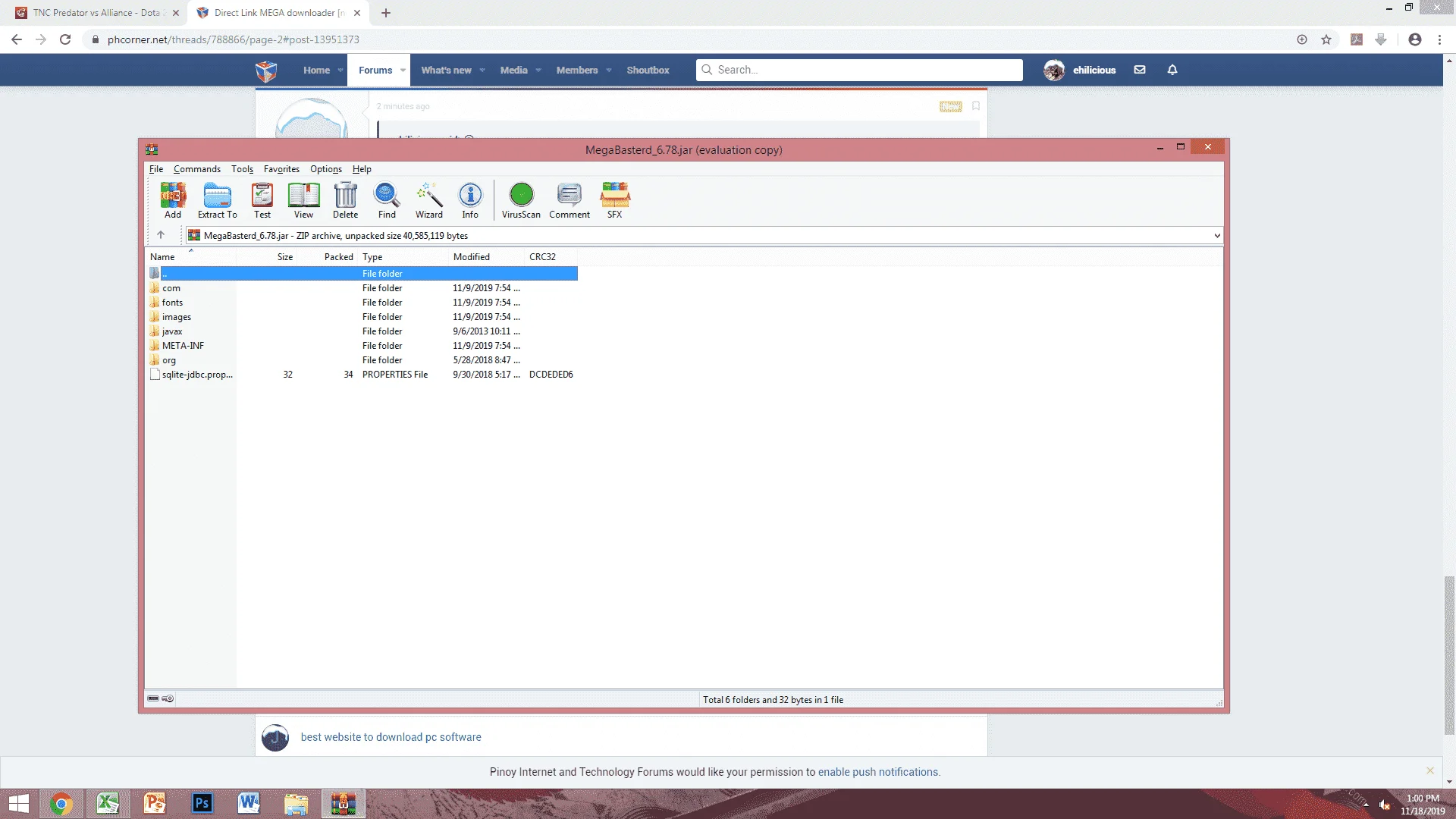1456x819 pixels.
Task: Open PowerPoint from the taskbar
Action: coord(155,804)
